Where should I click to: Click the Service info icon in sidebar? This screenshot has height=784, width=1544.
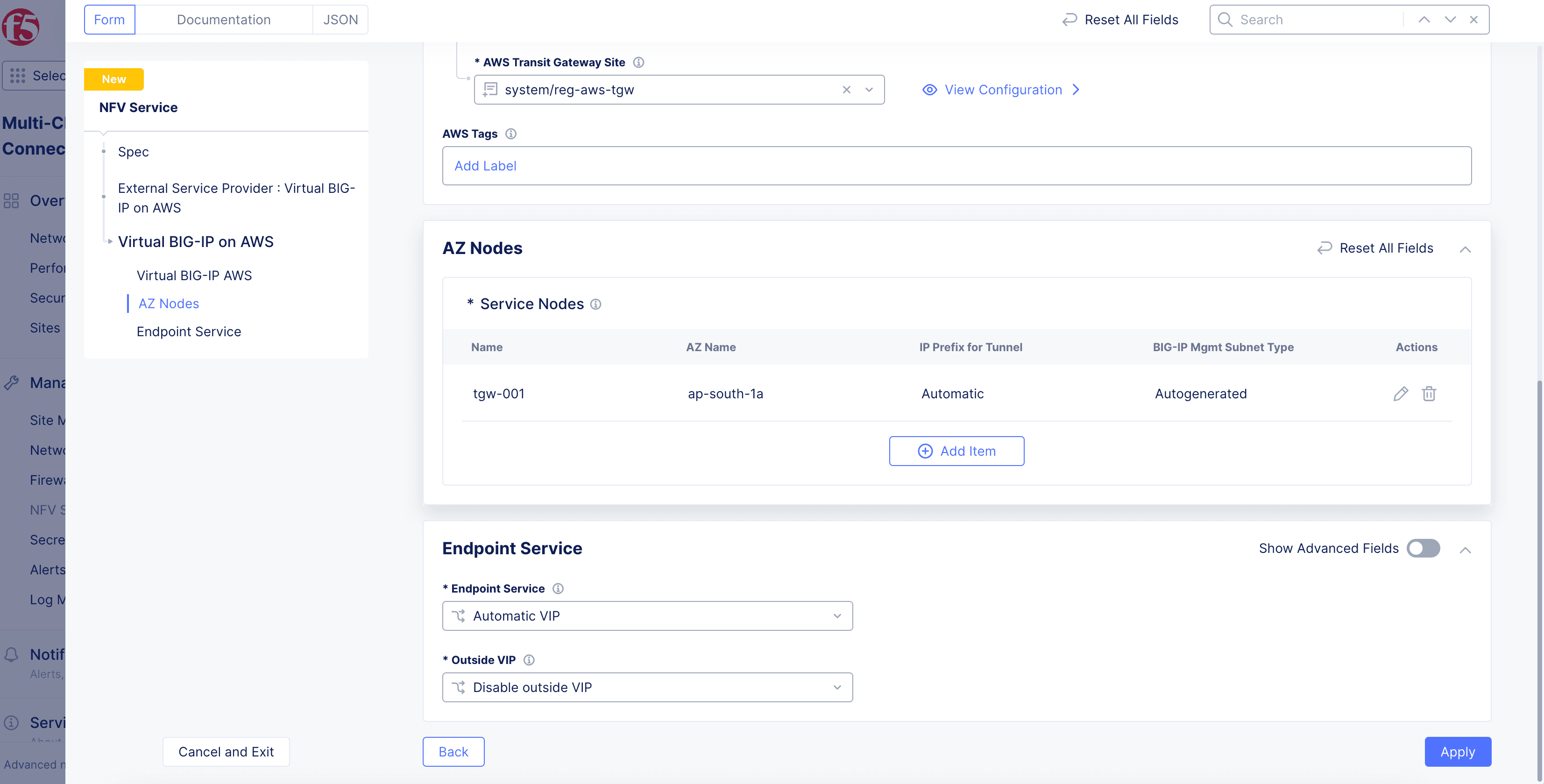click(x=11, y=722)
